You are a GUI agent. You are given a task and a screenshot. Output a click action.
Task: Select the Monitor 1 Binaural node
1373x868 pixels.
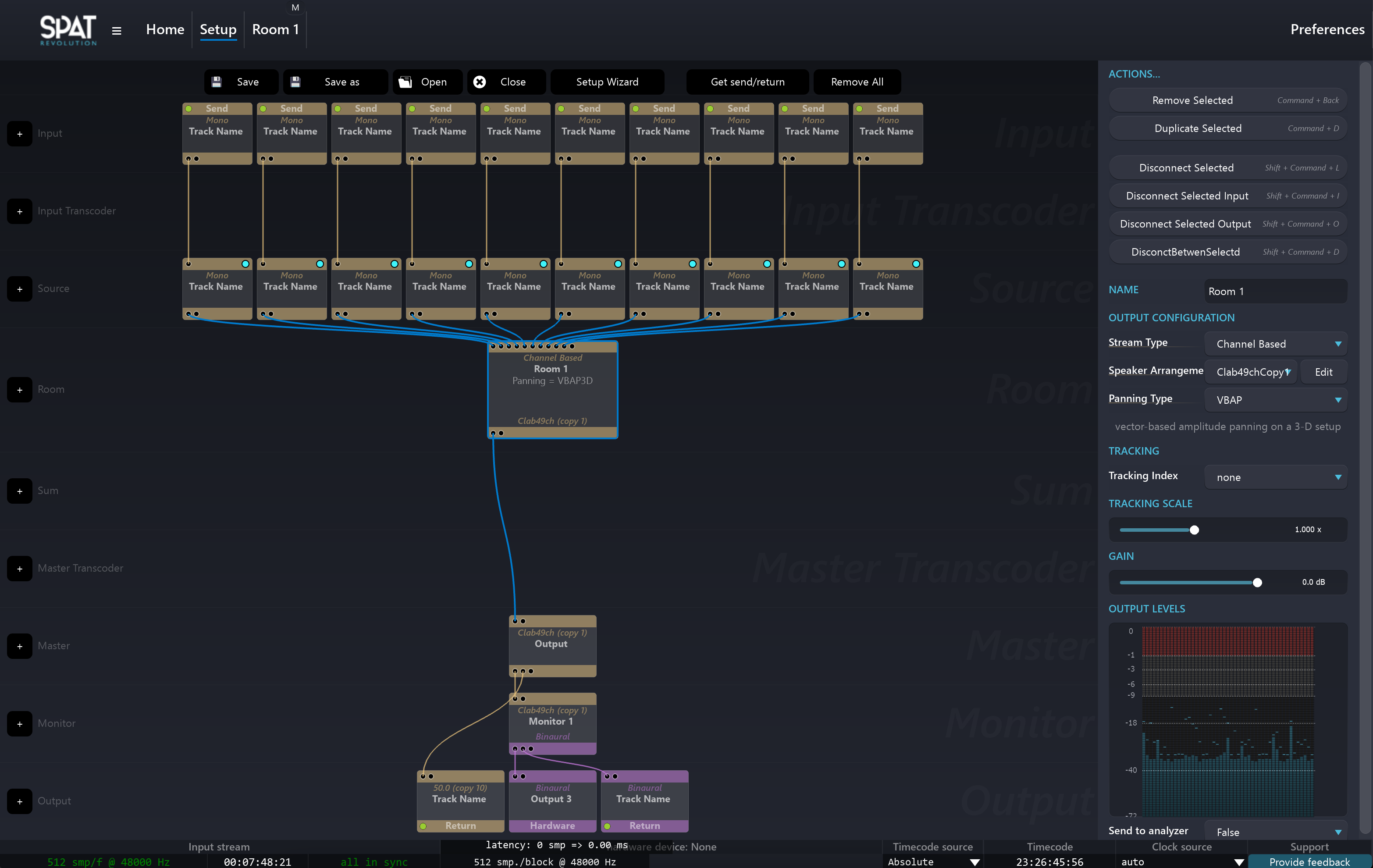pyautogui.click(x=552, y=723)
